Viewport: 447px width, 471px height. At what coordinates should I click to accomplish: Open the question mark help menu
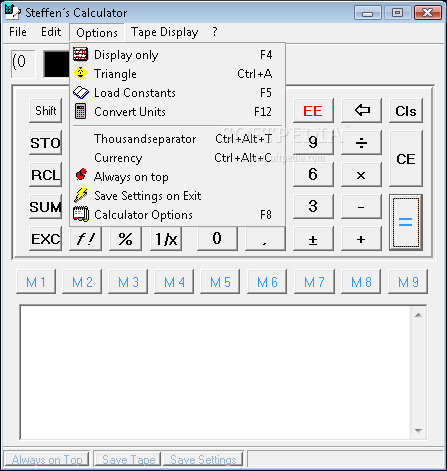215,32
